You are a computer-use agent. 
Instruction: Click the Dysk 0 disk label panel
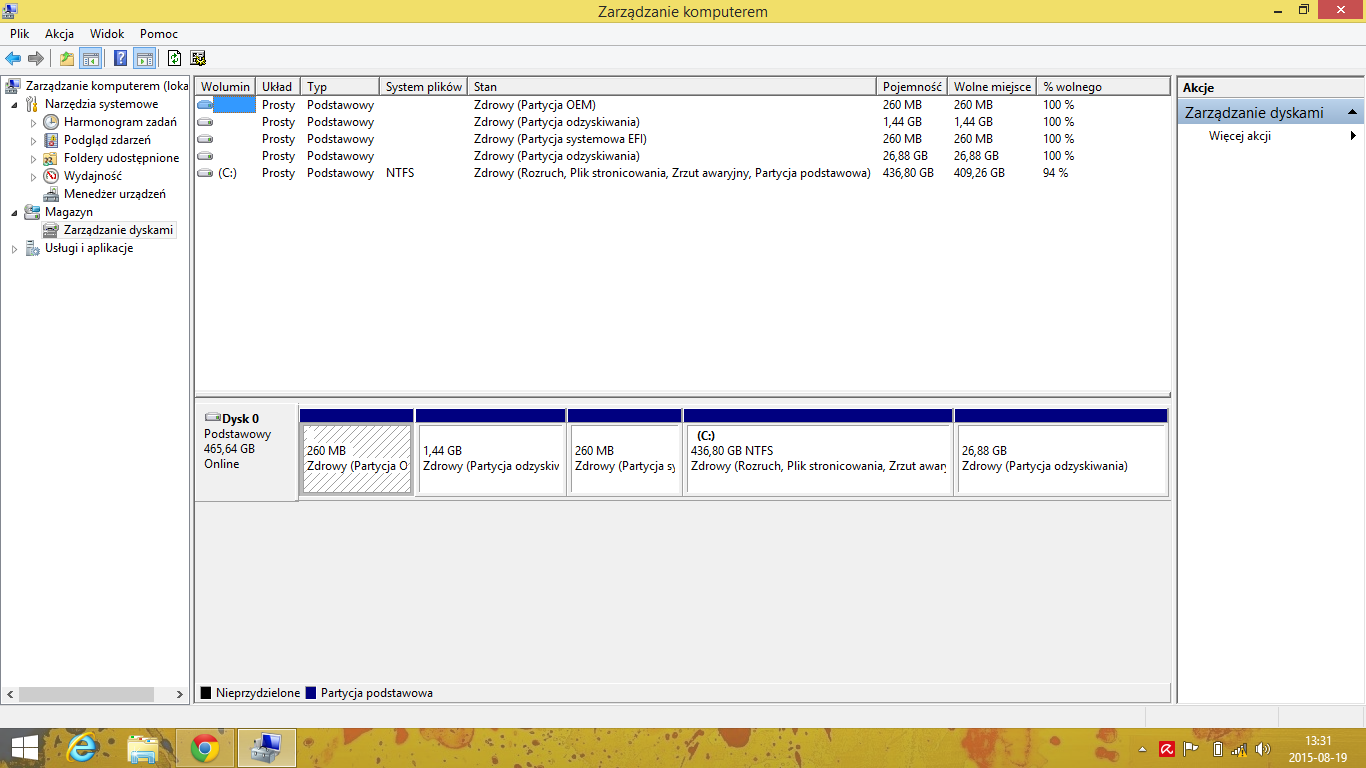[x=247, y=451]
